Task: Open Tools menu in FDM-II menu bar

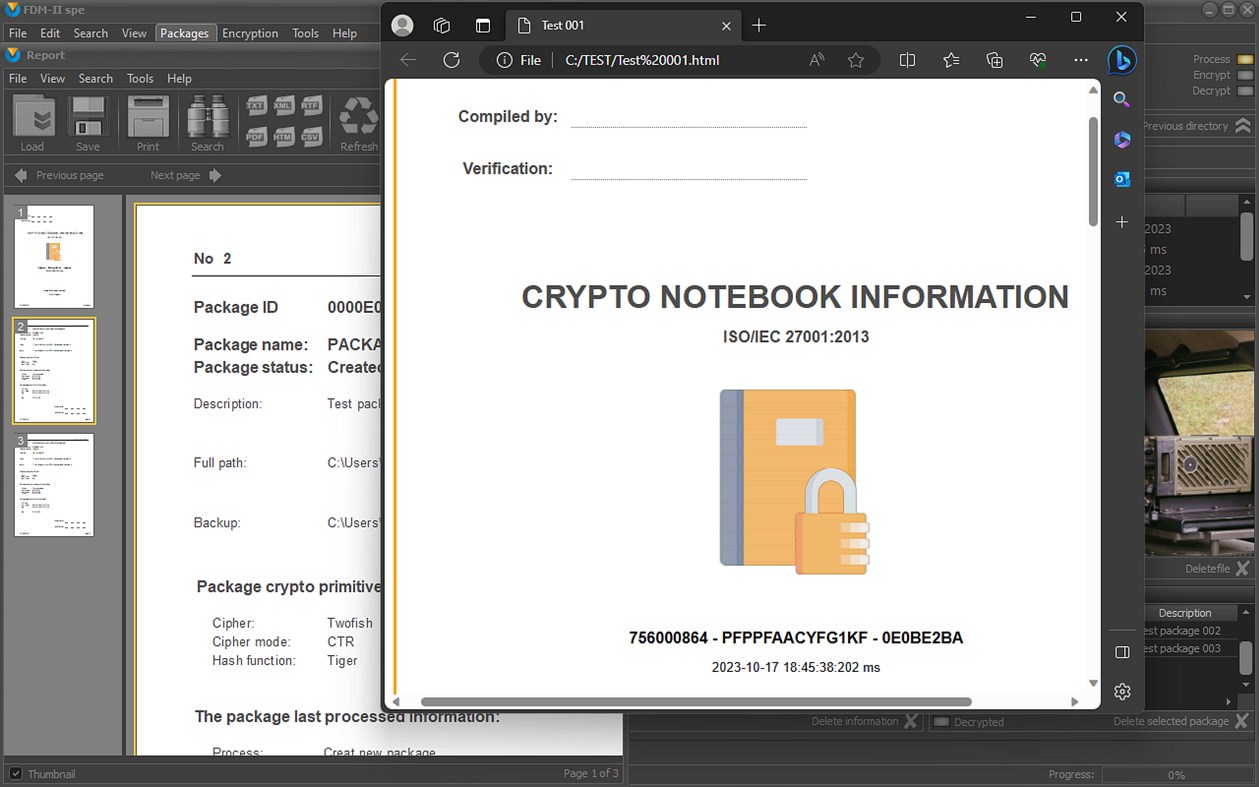Action: (x=306, y=33)
